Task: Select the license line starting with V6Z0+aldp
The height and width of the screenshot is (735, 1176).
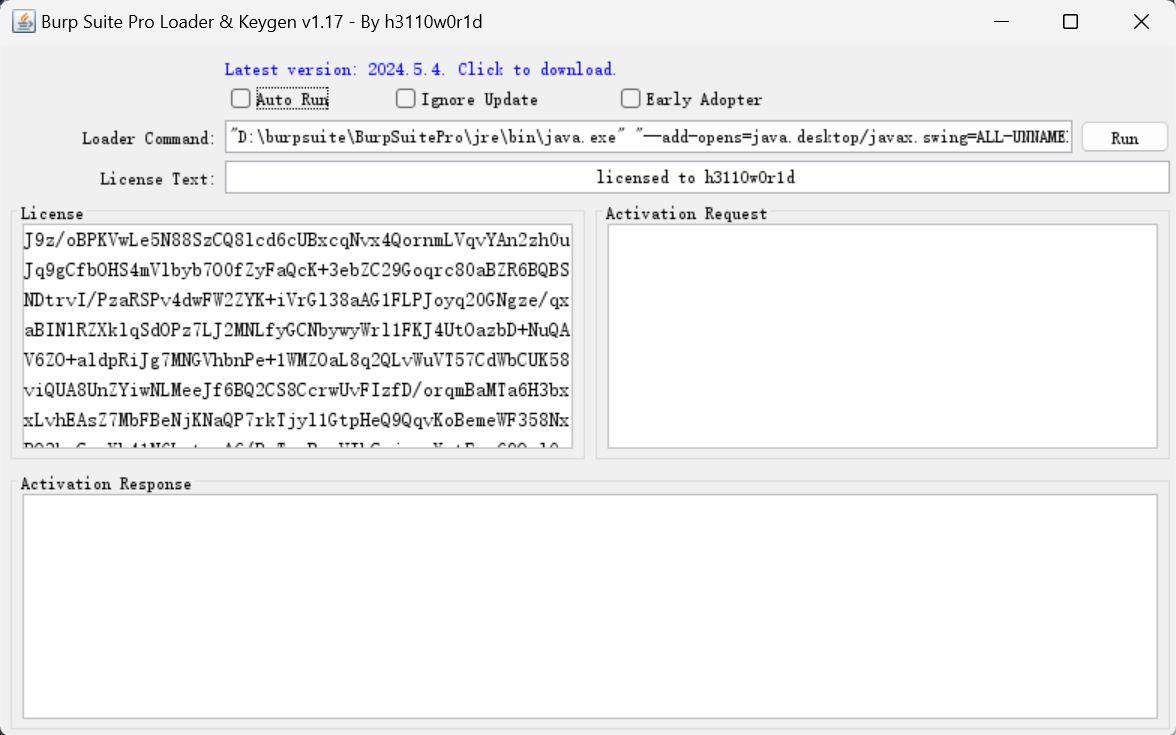Action: point(297,360)
